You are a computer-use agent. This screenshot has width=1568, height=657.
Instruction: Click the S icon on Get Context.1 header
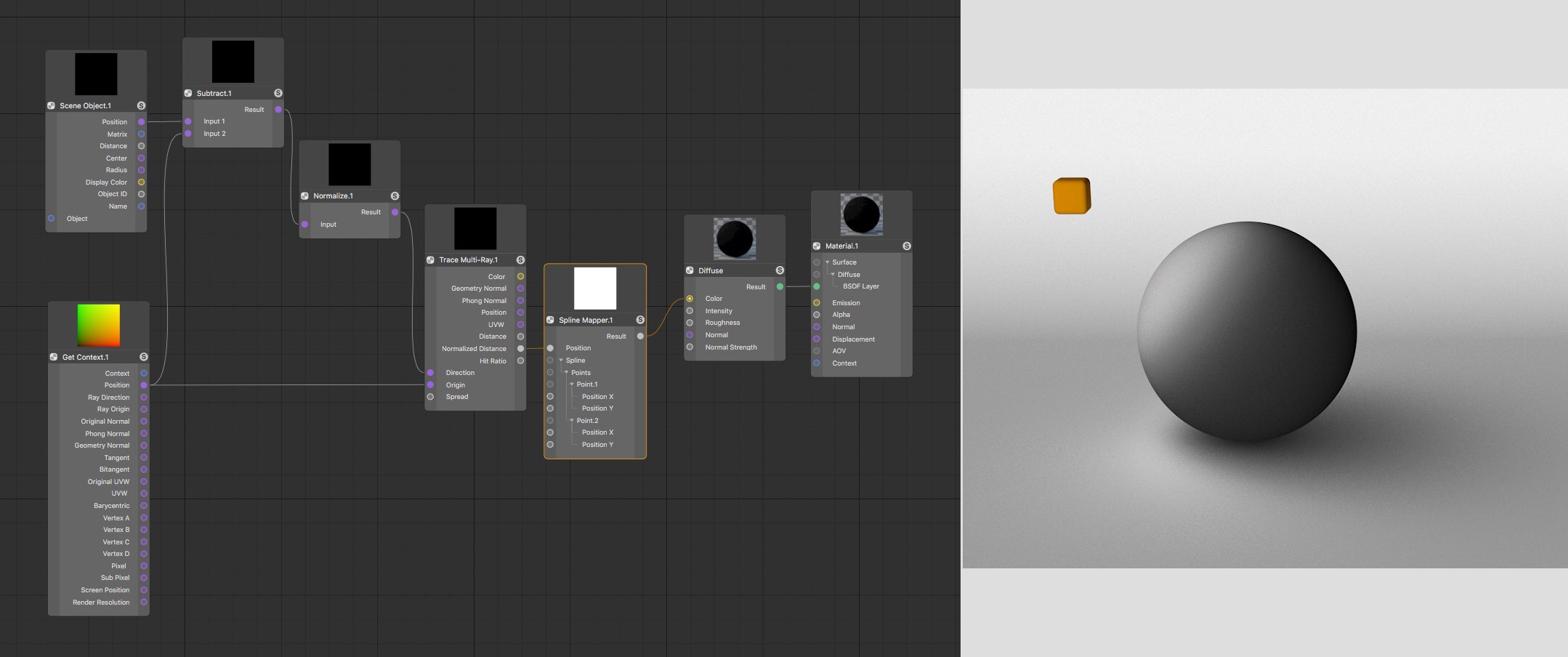pos(144,357)
